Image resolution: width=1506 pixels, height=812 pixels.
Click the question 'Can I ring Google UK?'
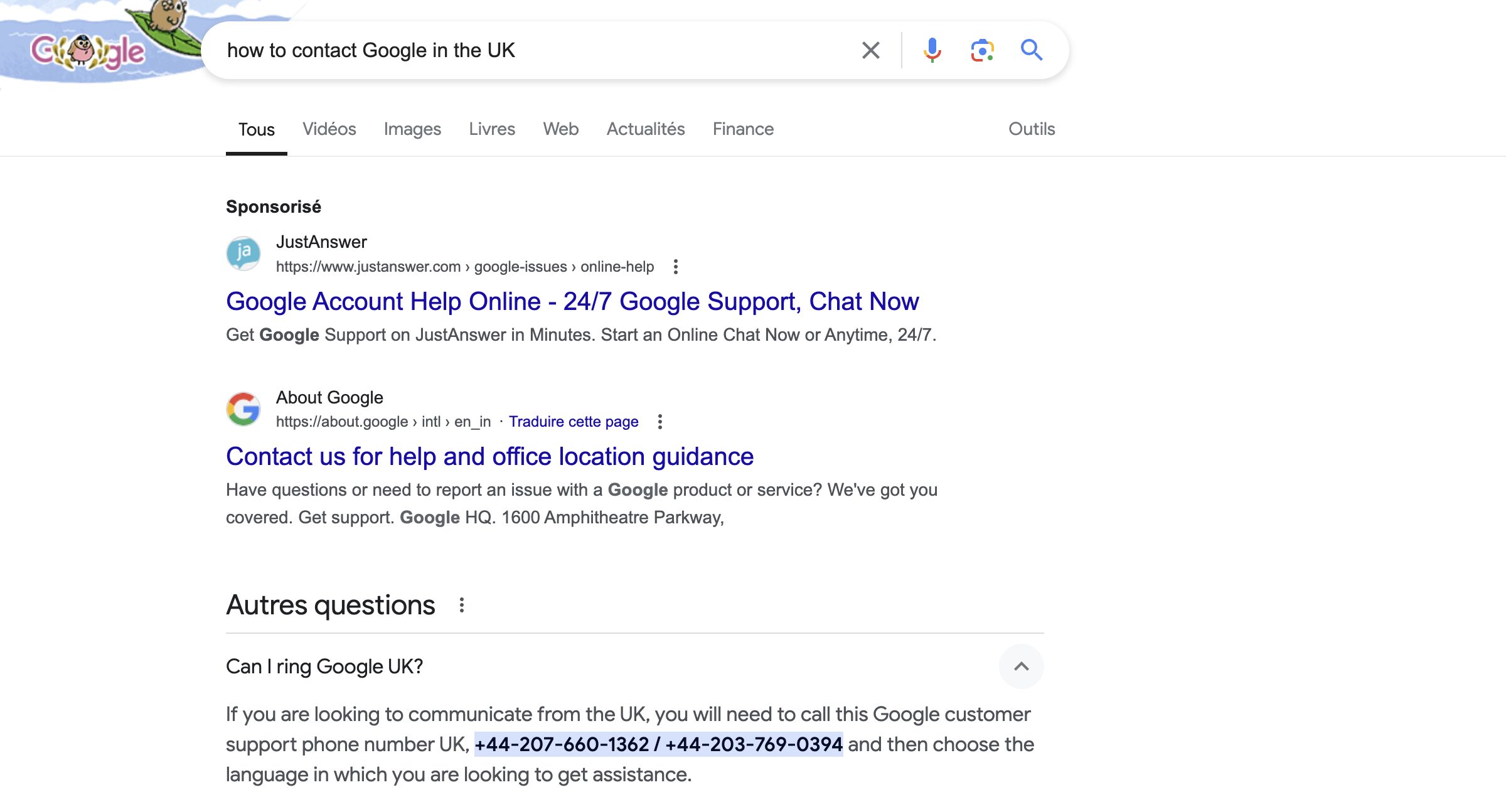point(324,666)
